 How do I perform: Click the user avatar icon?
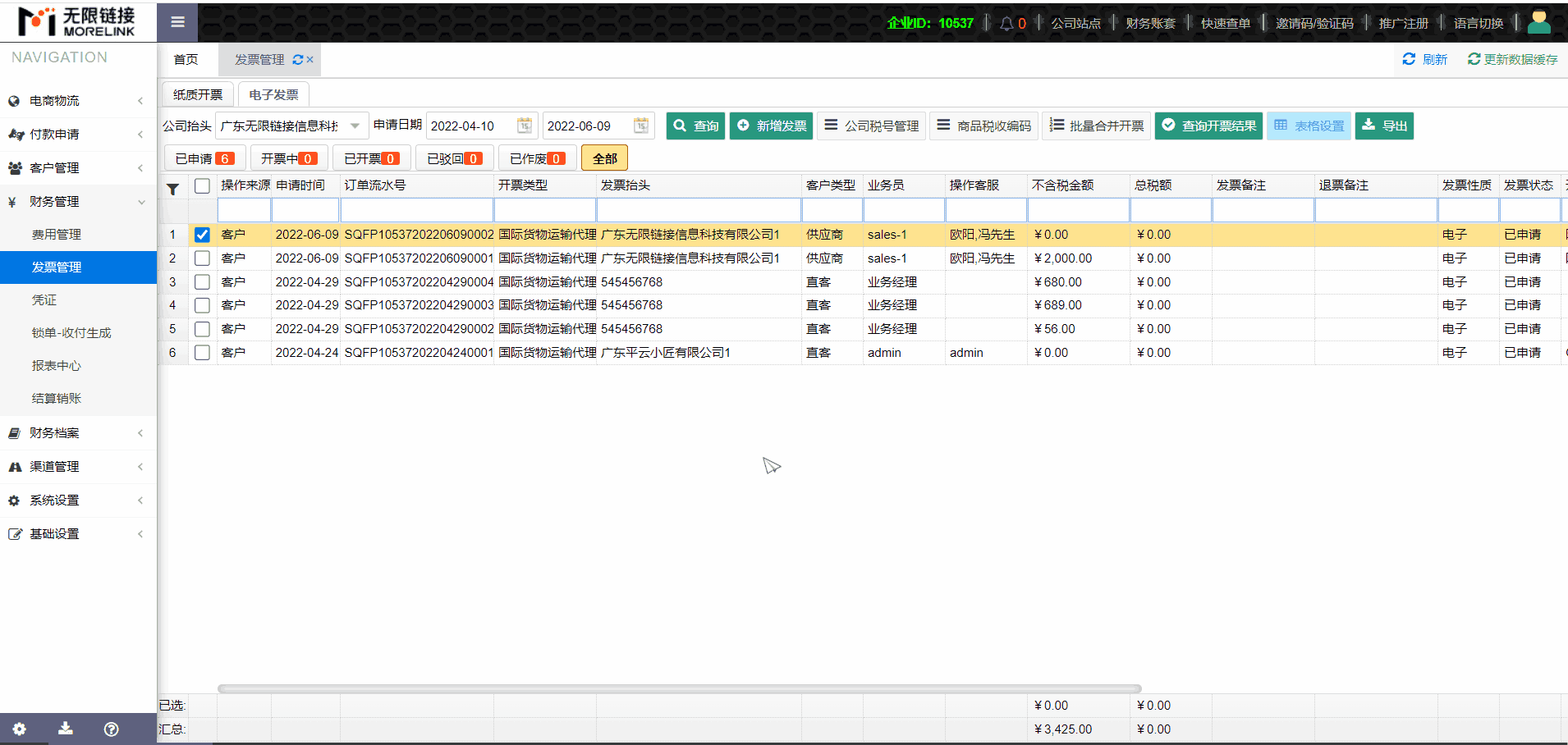pos(1539,21)
